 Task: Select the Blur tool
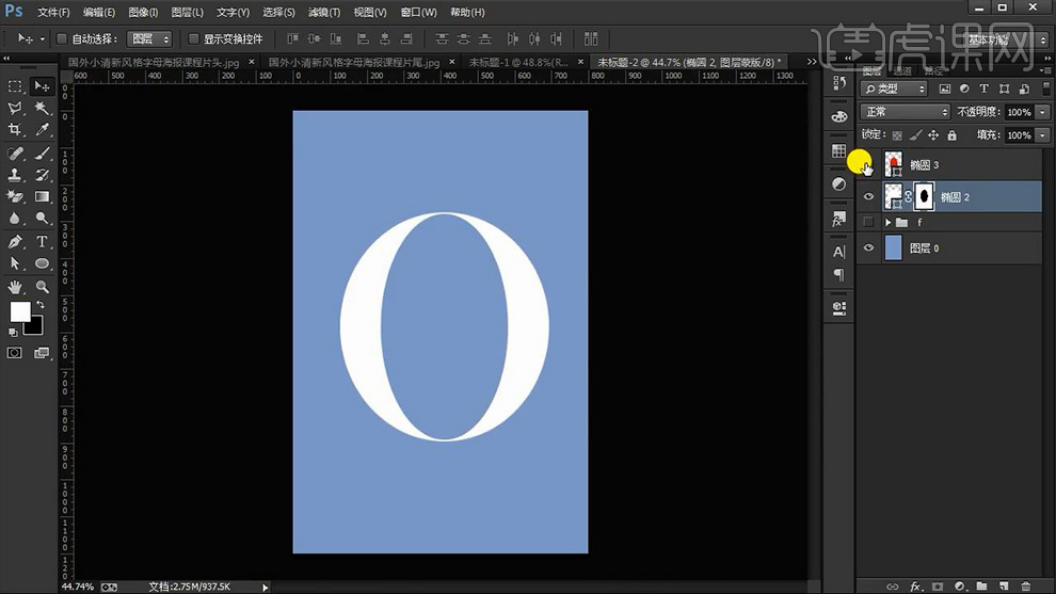point(15,218)
